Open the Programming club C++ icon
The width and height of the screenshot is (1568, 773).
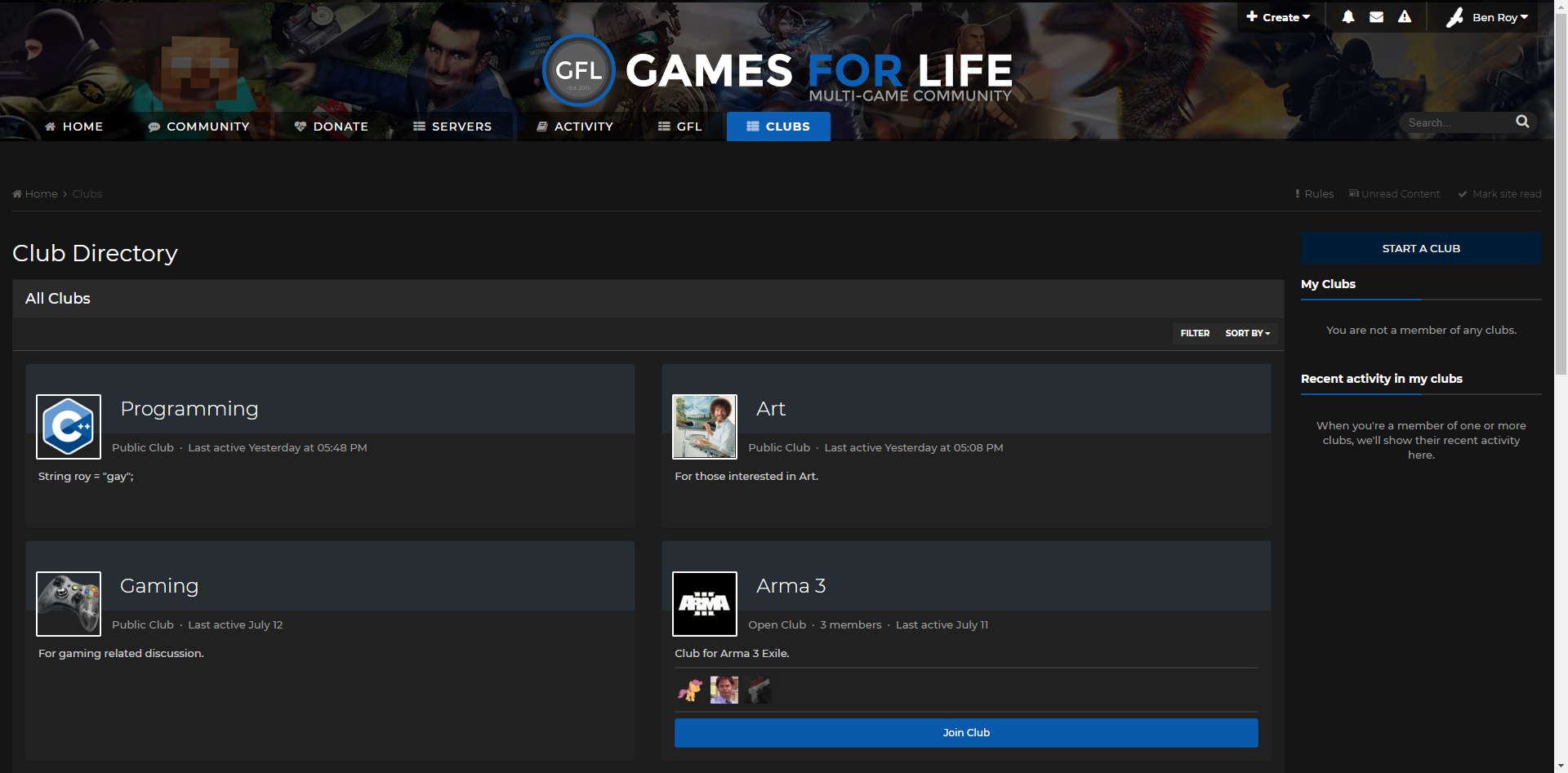point(69,427)
